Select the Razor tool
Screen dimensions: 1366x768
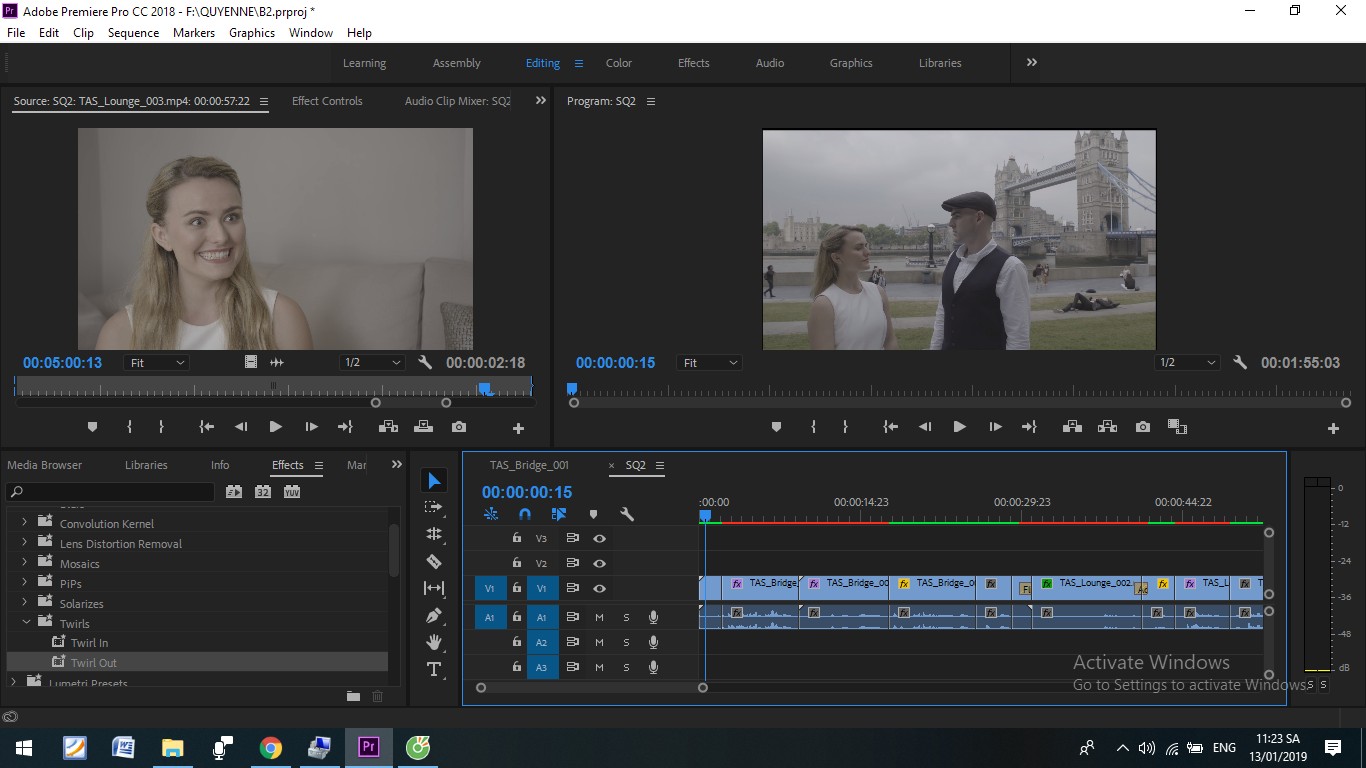(434, 561)
